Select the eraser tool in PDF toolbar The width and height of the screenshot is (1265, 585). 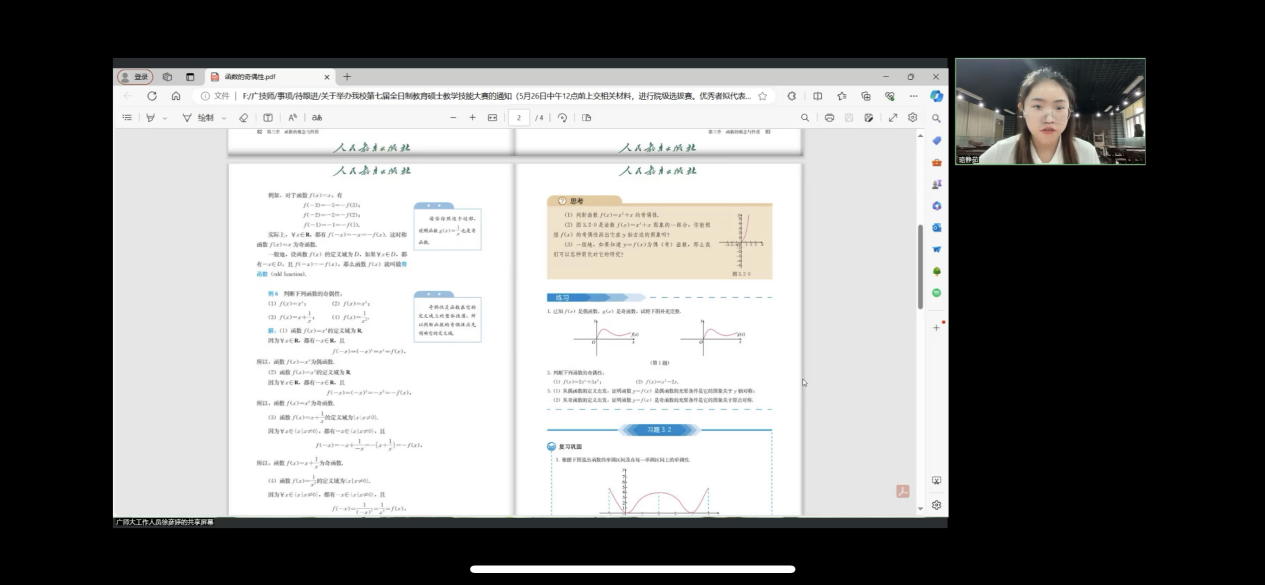click(x=244, y=118)
